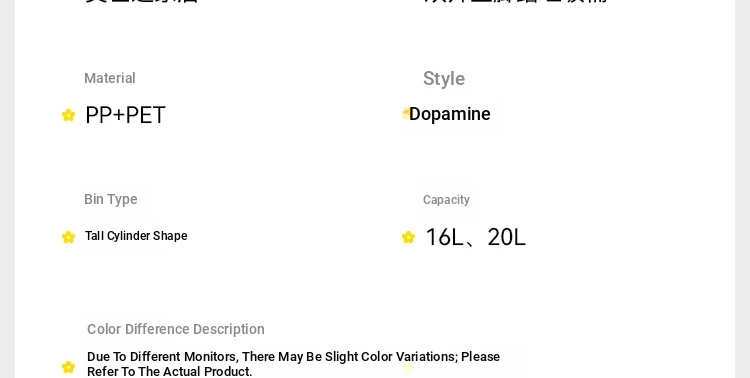Click the gray margin strip on the left edge
The width and height of the screenshot is (750, 378).
click(7, 189)
